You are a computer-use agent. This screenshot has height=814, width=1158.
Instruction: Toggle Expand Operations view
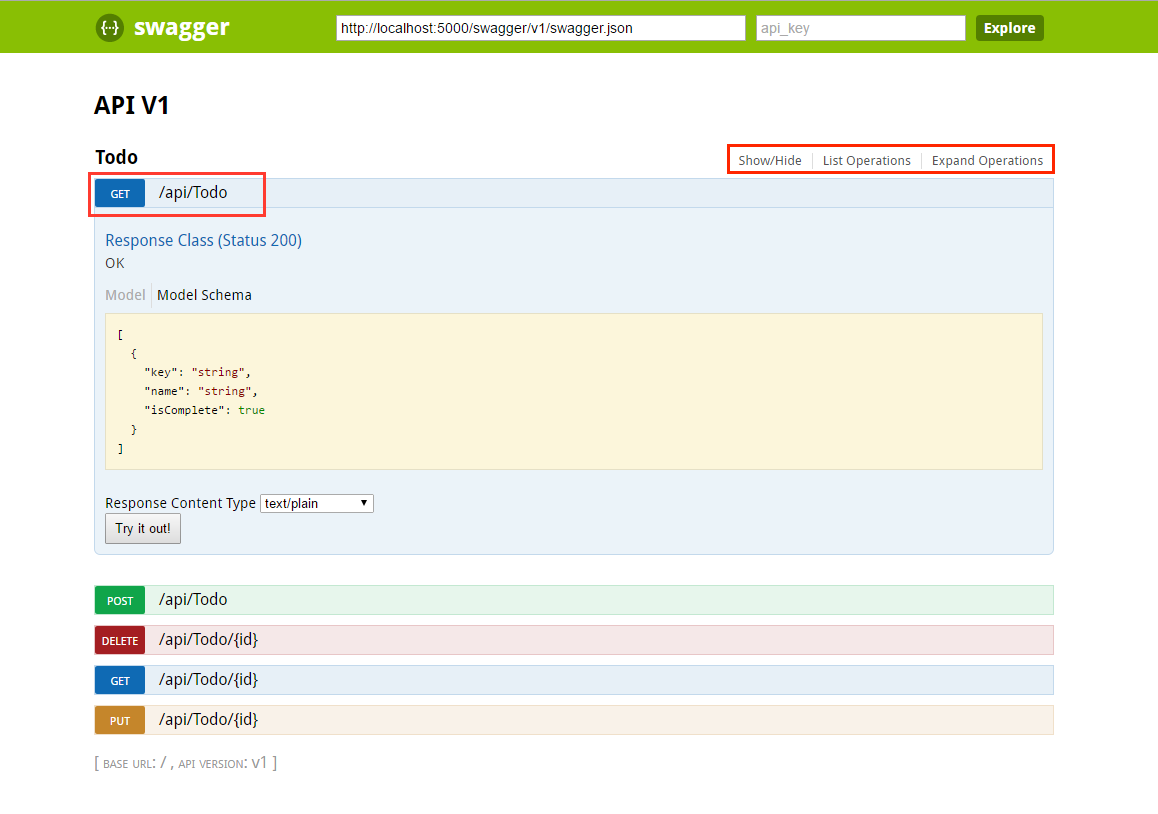coord(987,160)
